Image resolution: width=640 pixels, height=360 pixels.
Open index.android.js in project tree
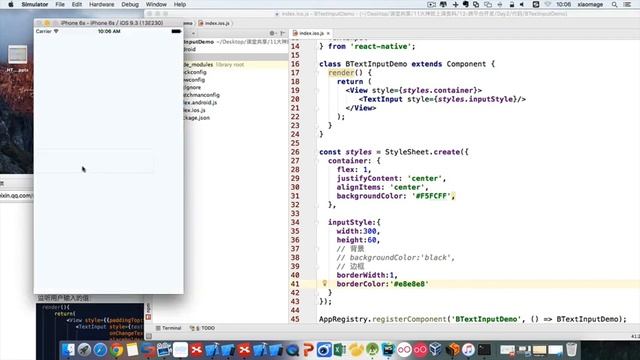[200, 102]
